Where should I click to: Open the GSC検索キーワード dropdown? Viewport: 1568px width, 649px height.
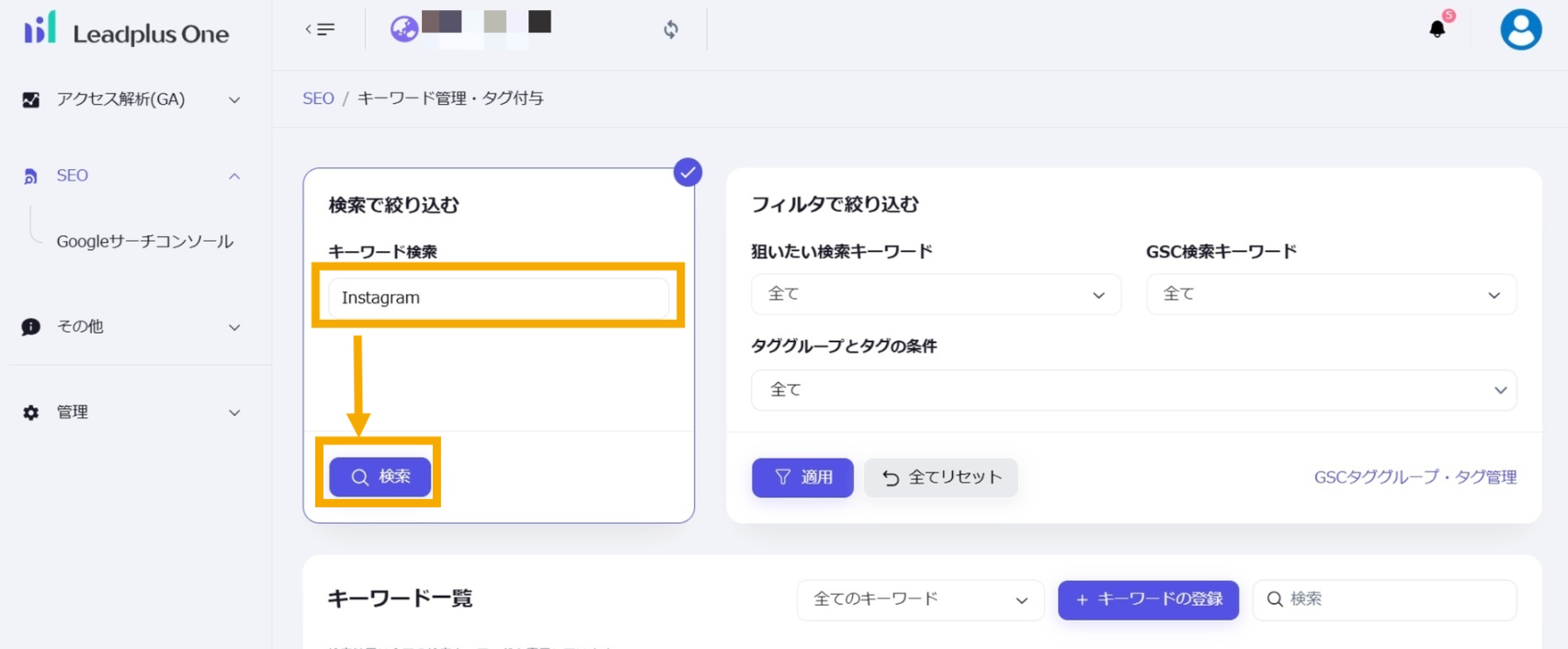point(1330,294)
